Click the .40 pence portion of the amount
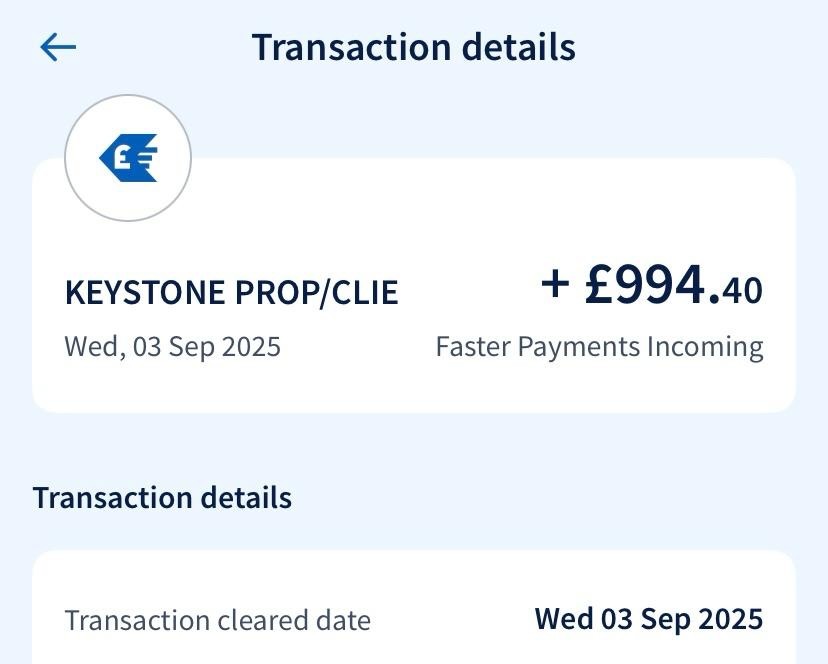828x664 pixels. pyautogui.click(x=741, y=290)
